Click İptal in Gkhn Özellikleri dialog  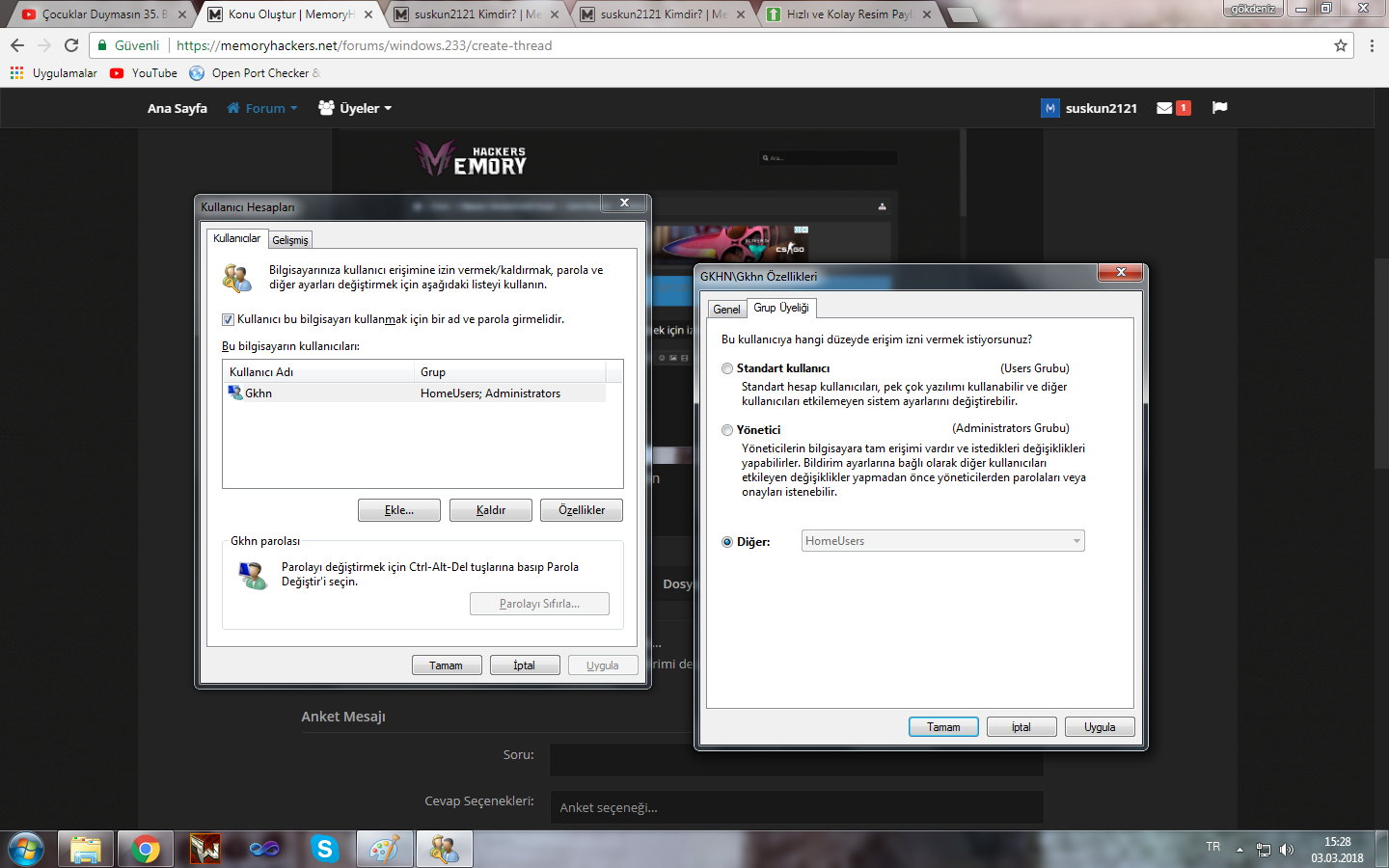1021,727
